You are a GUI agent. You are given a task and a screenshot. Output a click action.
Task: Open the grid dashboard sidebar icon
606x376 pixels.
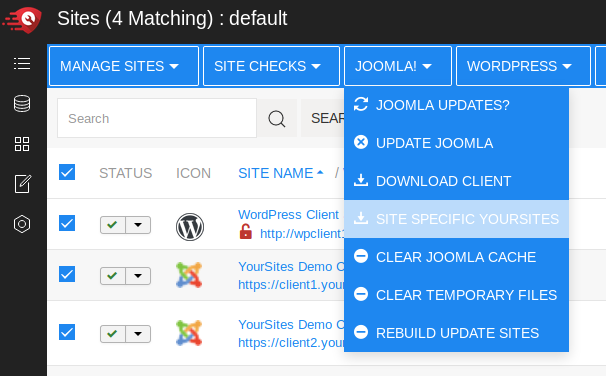pos(22,144)
